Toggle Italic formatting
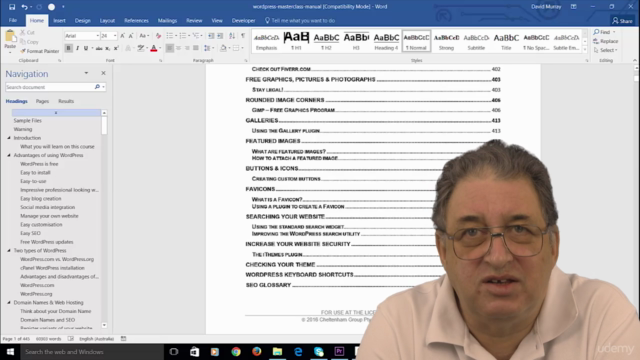This screenshot has height=360, width=640. [x=77, y=48]
